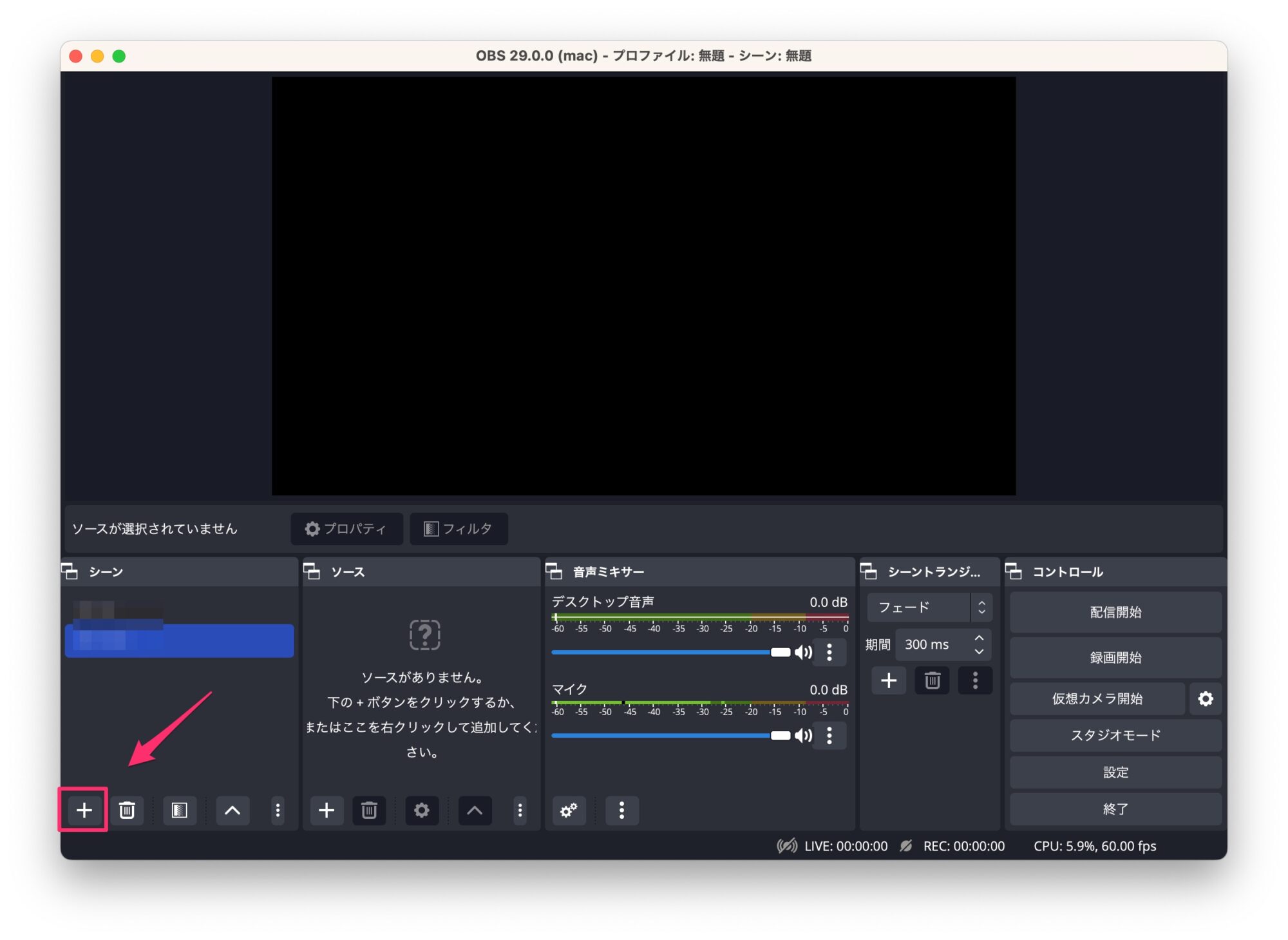Open scene filters icon in Scenes panel
Screen dimensions: 1288x940
point(180,810)
